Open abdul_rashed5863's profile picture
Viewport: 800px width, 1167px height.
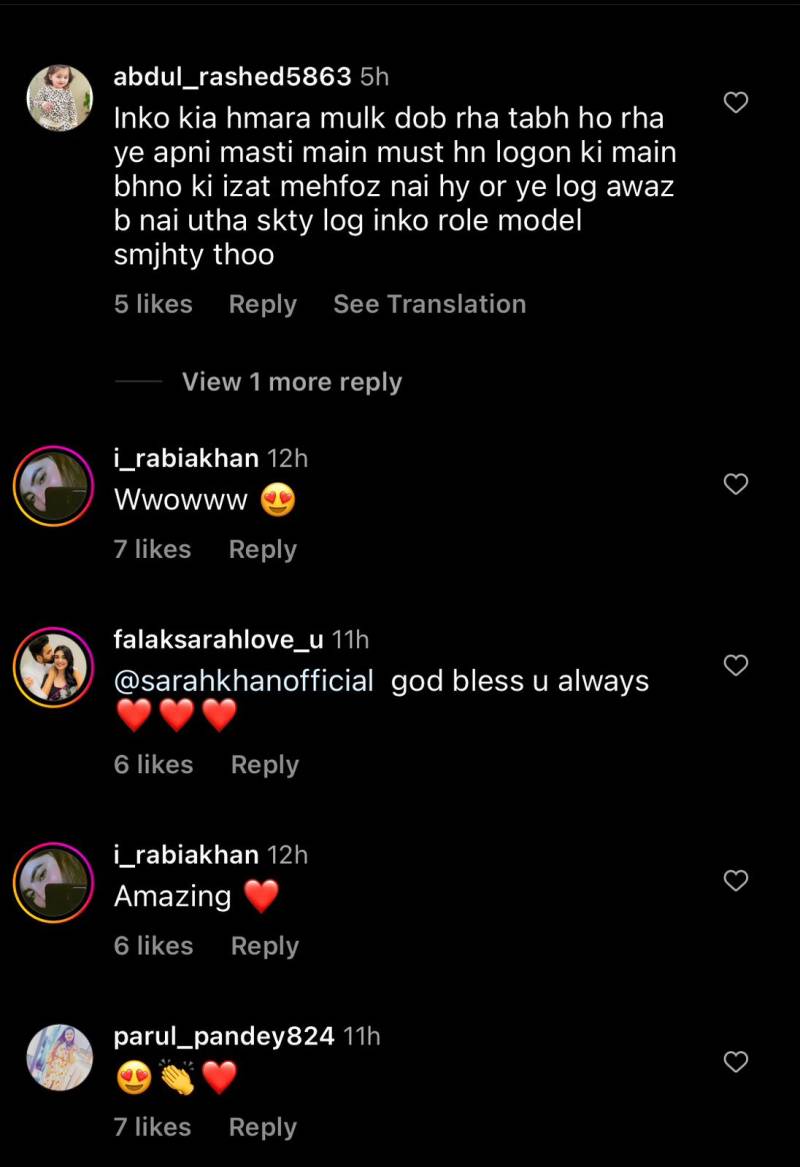60,98
